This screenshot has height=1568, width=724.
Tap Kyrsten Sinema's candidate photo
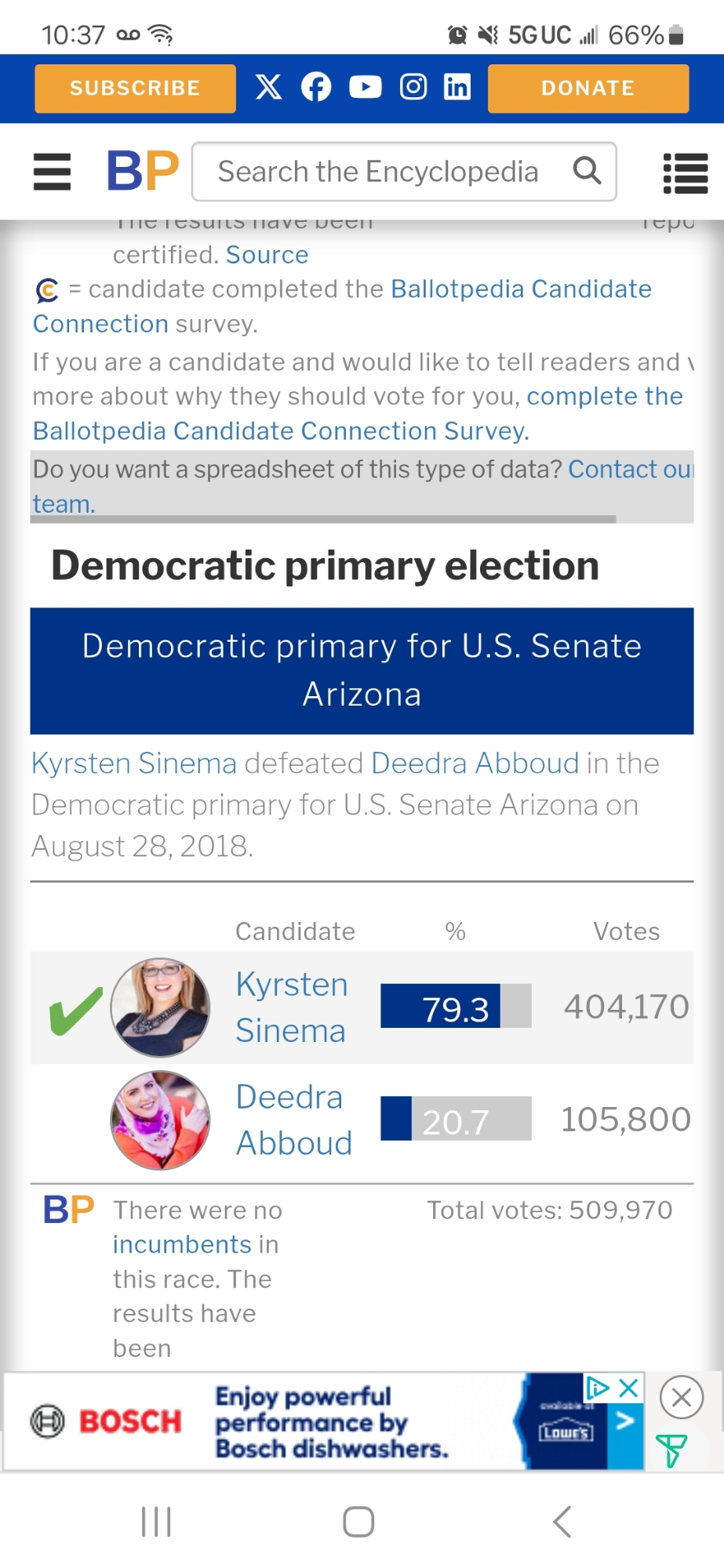coord(161,1007)
